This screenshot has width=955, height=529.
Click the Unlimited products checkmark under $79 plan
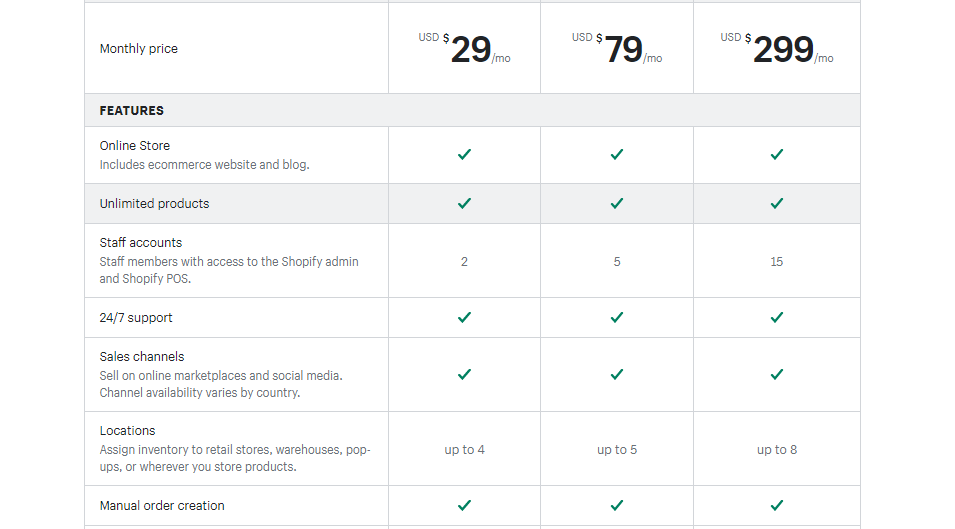coord(616,203)
